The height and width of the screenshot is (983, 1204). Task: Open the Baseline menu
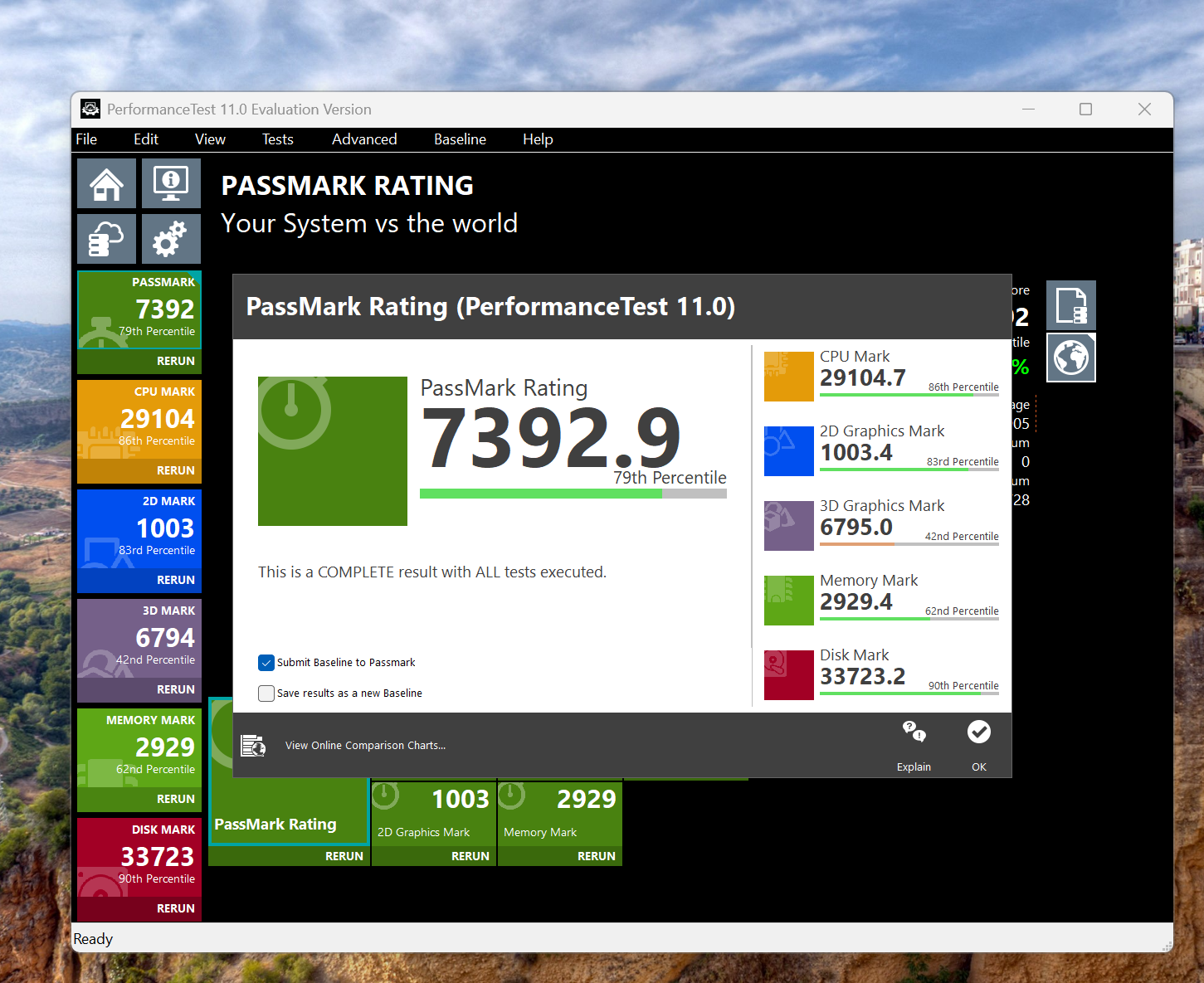[460, 139]
